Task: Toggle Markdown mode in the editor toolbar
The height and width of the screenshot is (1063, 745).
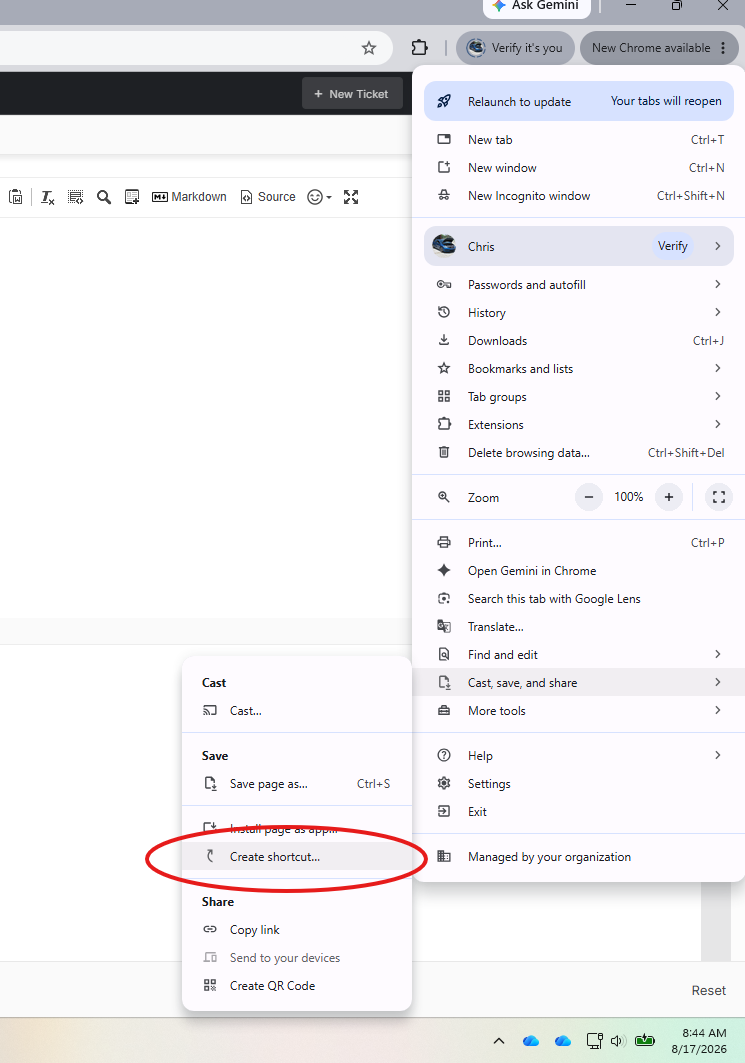Action: [189, 197]
